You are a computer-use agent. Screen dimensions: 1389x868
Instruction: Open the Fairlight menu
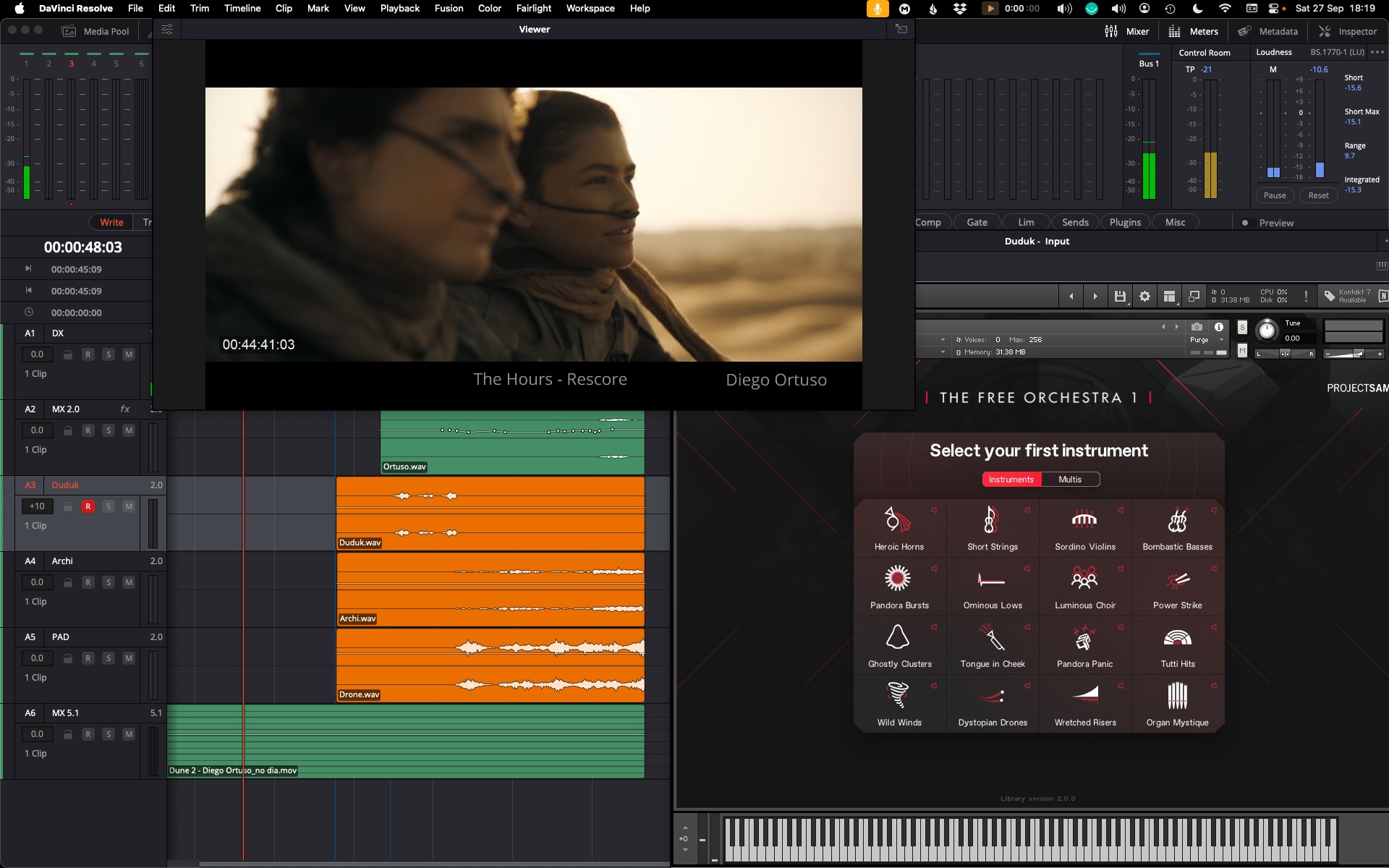[x=533, y=8]
